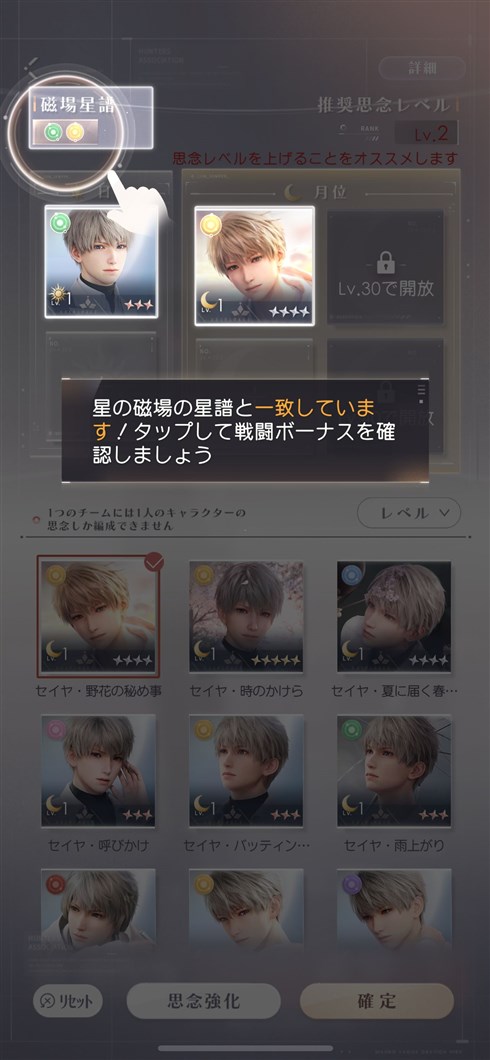Tap the crescent moon 月位 header icon
Screen dimensions: 490x1060
293,193
